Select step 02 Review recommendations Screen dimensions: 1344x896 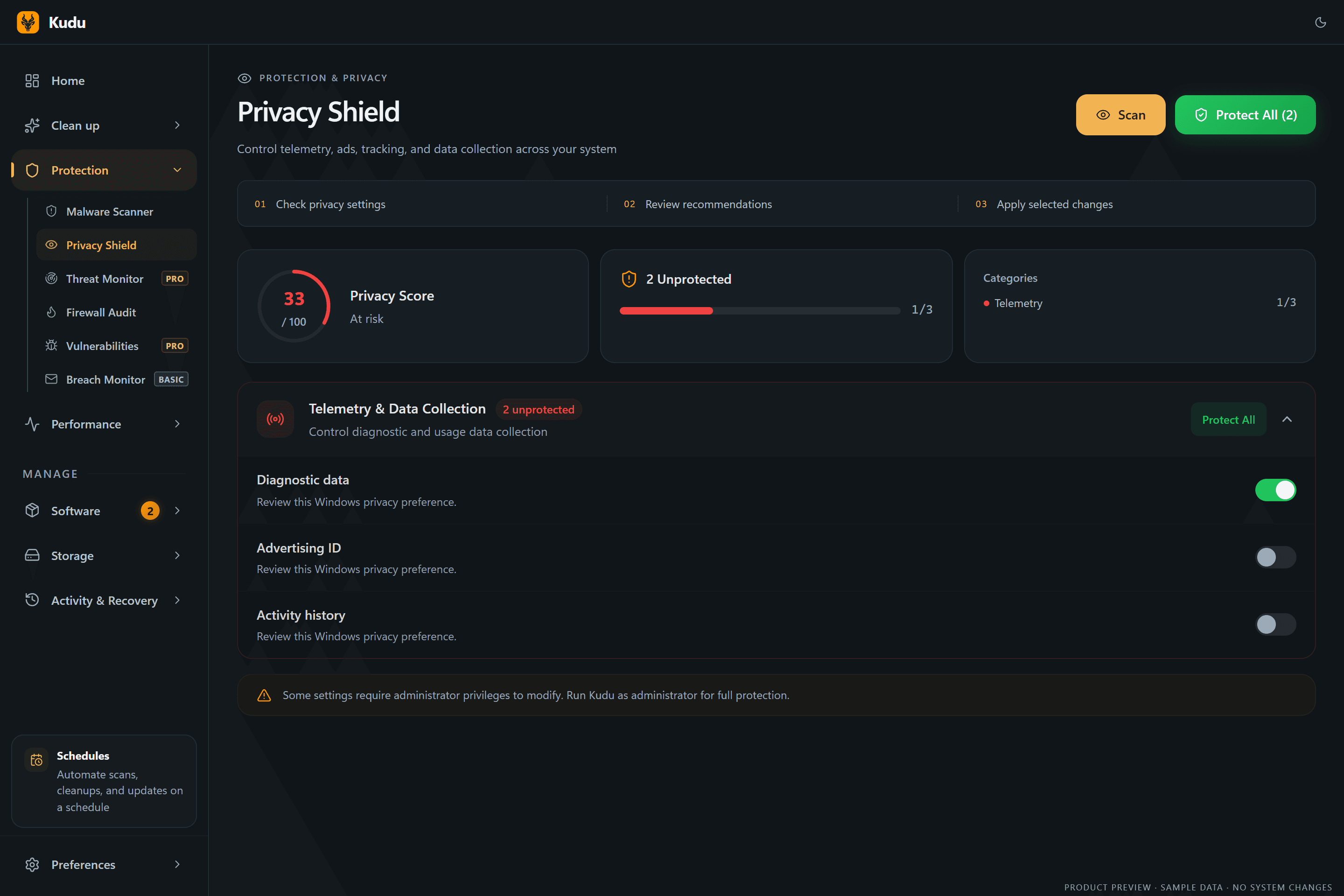point(698,204)
